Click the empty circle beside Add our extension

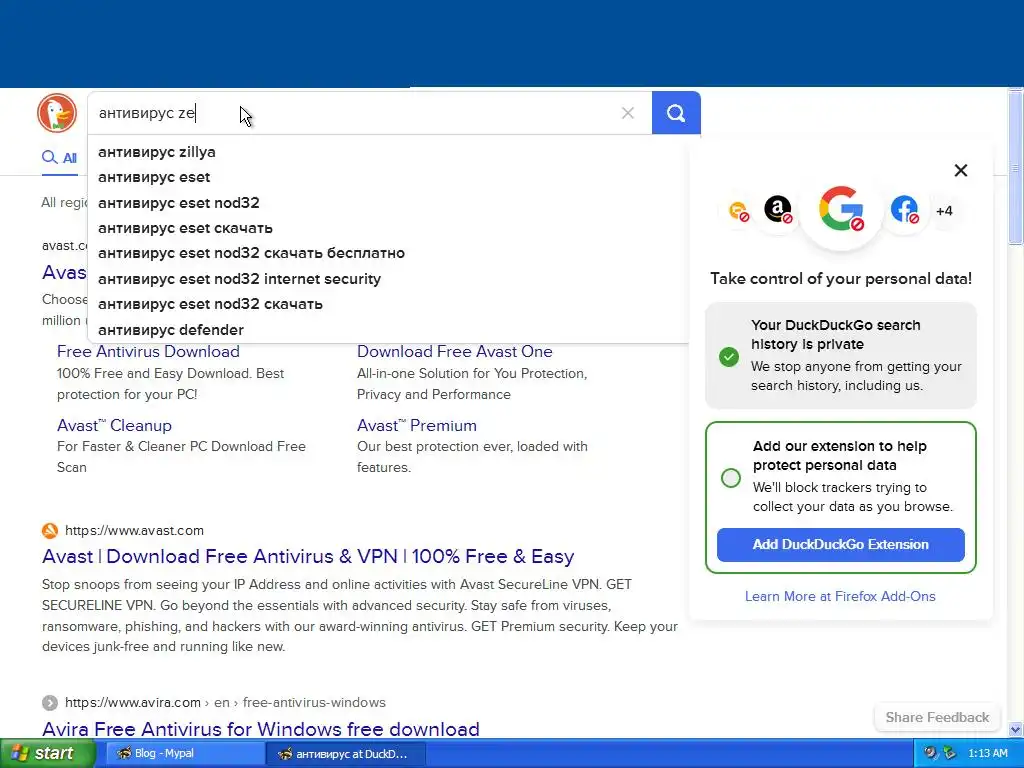[731, 477]
